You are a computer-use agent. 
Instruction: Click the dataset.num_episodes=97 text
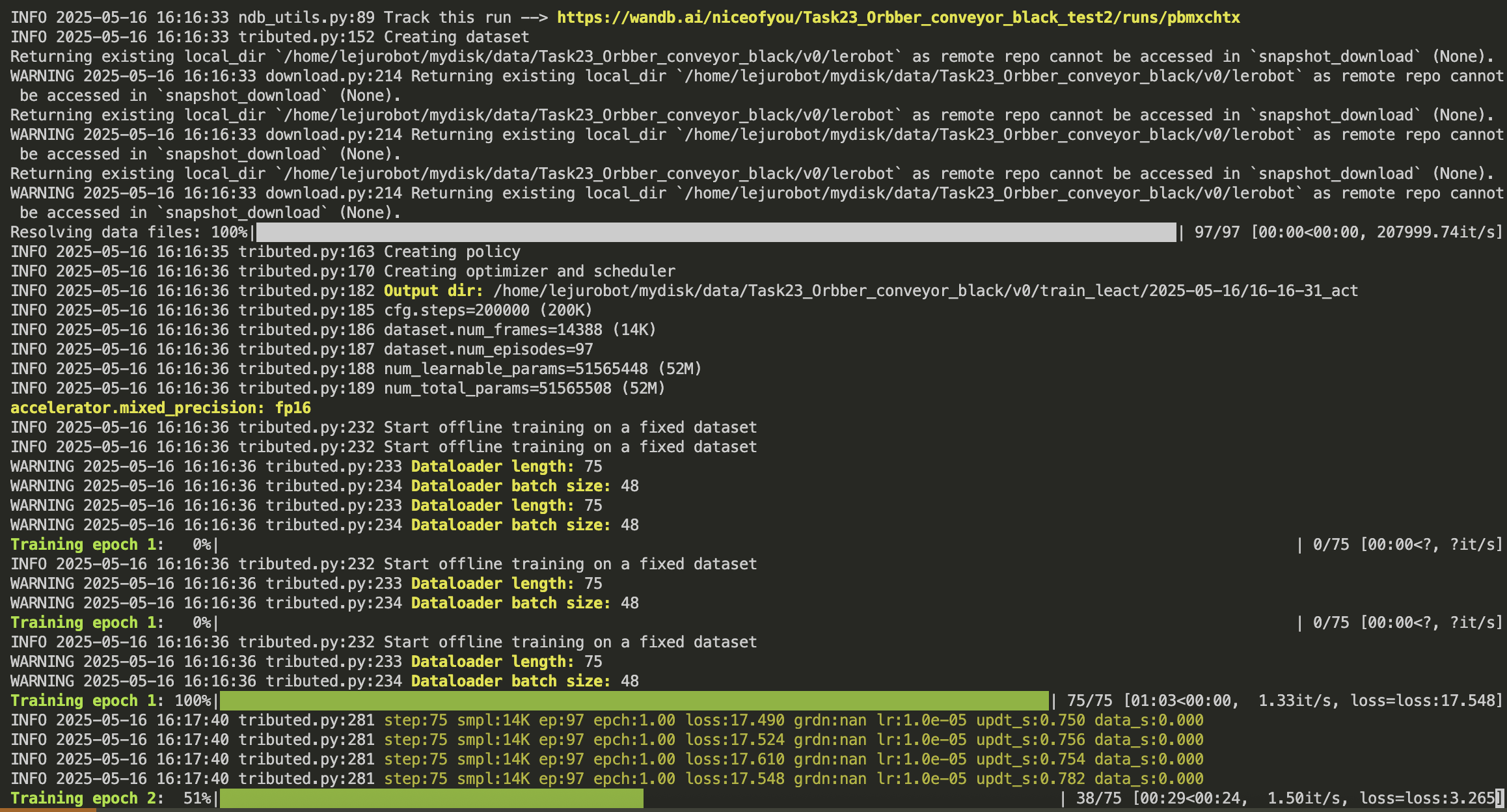tap(488, 349)
